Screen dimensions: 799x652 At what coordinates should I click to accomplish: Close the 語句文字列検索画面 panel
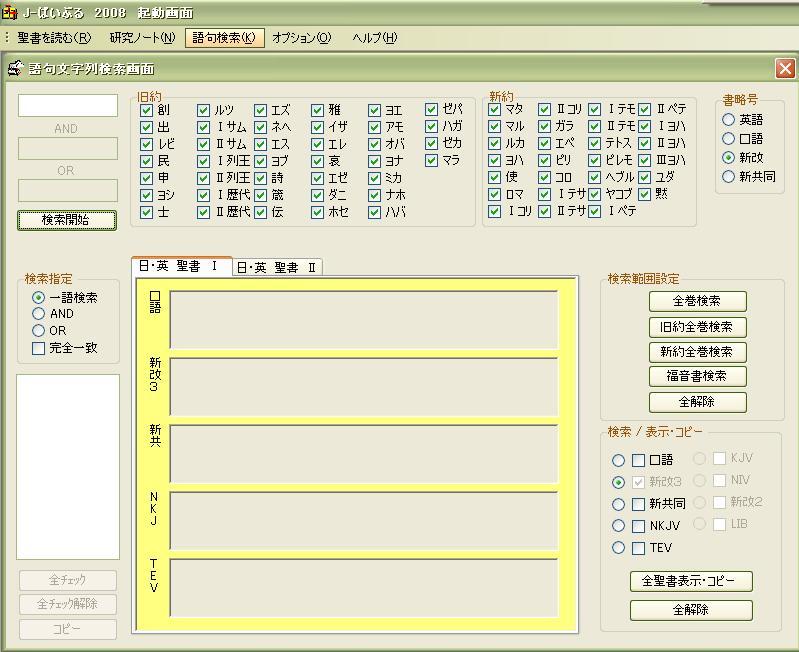click(785, 68)
